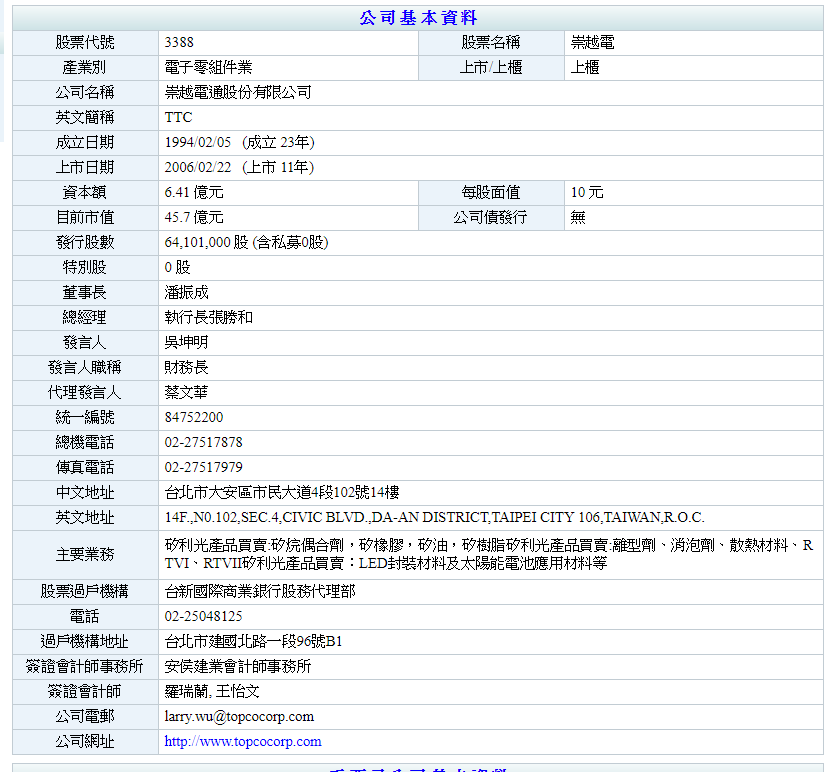This screenshot has height=772, width=832.
Task: Click the 公司基本資料 table header
Action: coord(418,18)
